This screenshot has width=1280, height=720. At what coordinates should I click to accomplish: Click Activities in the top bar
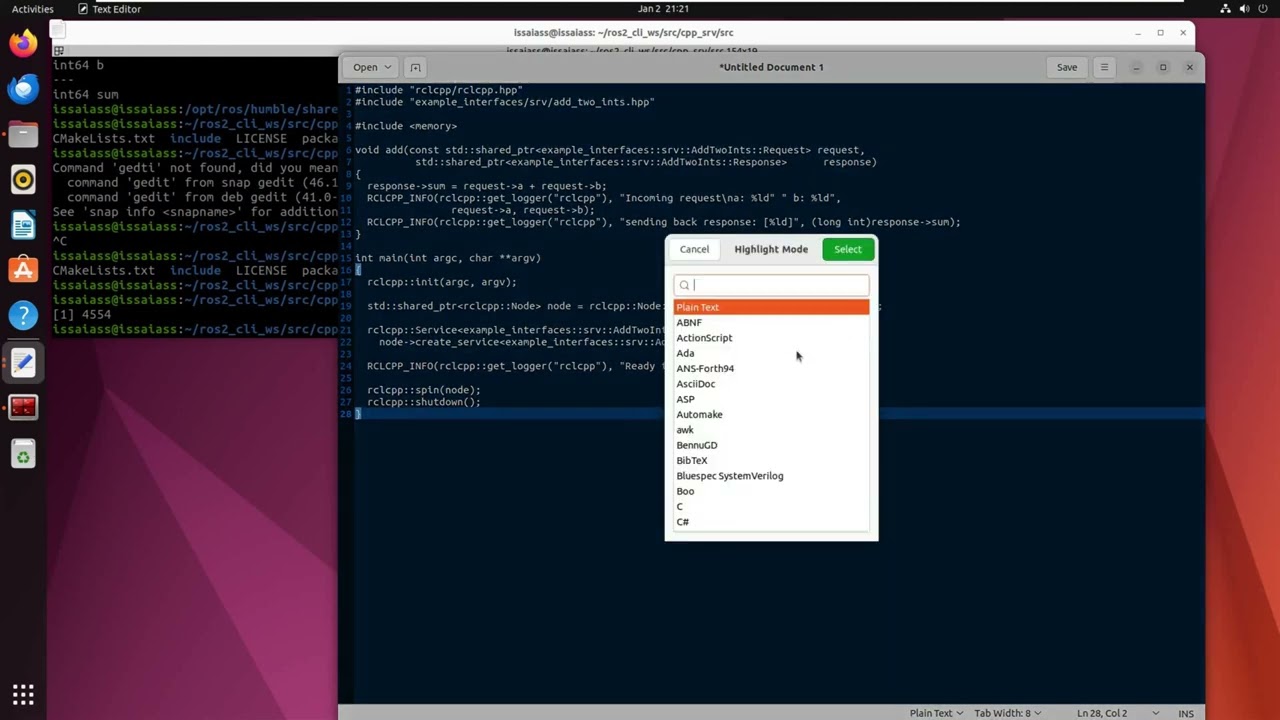(33, 8)
